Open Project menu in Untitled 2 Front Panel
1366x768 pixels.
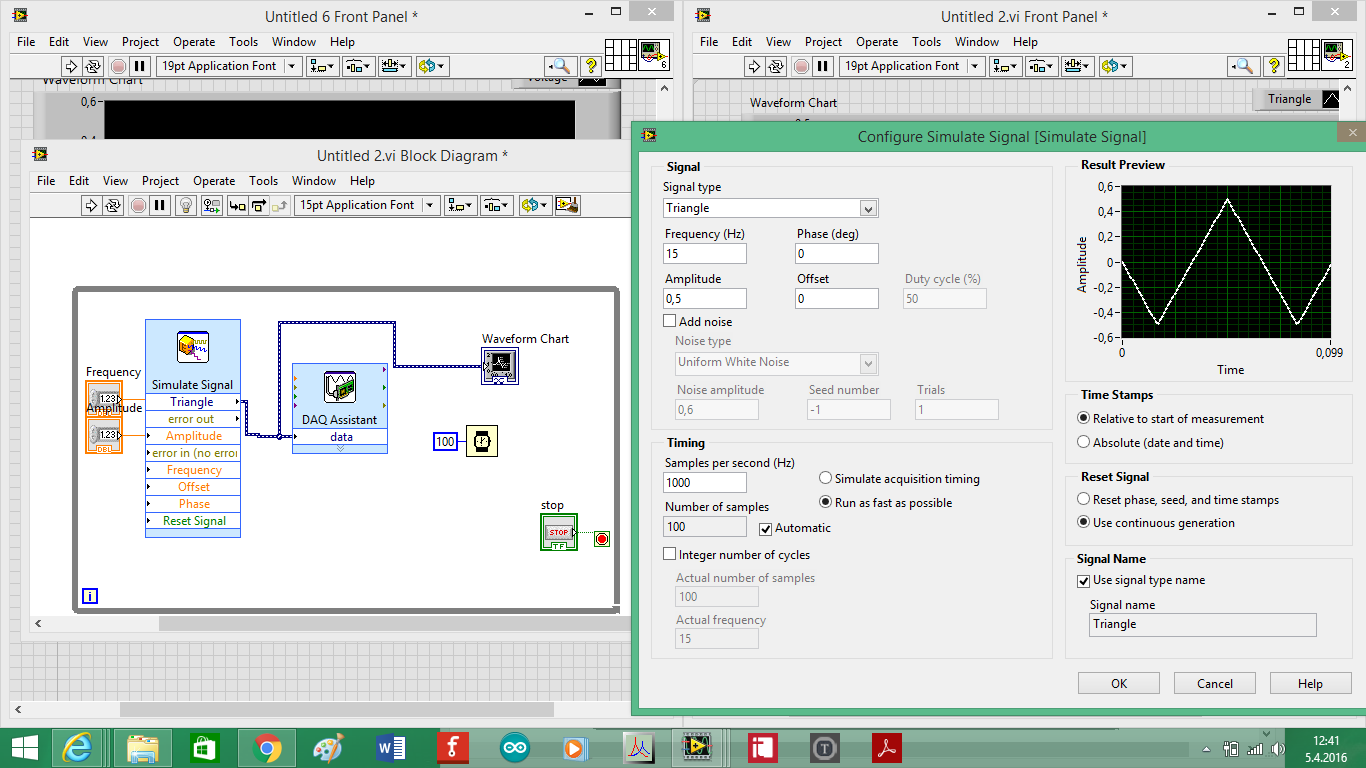pyautogui.click(x=823, y=42)
